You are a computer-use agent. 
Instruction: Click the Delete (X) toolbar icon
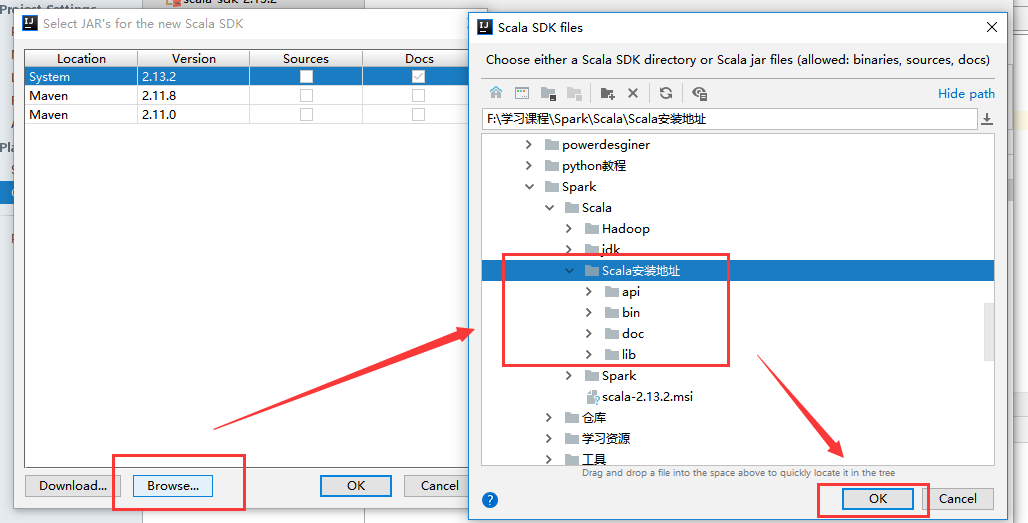(633, 93)
